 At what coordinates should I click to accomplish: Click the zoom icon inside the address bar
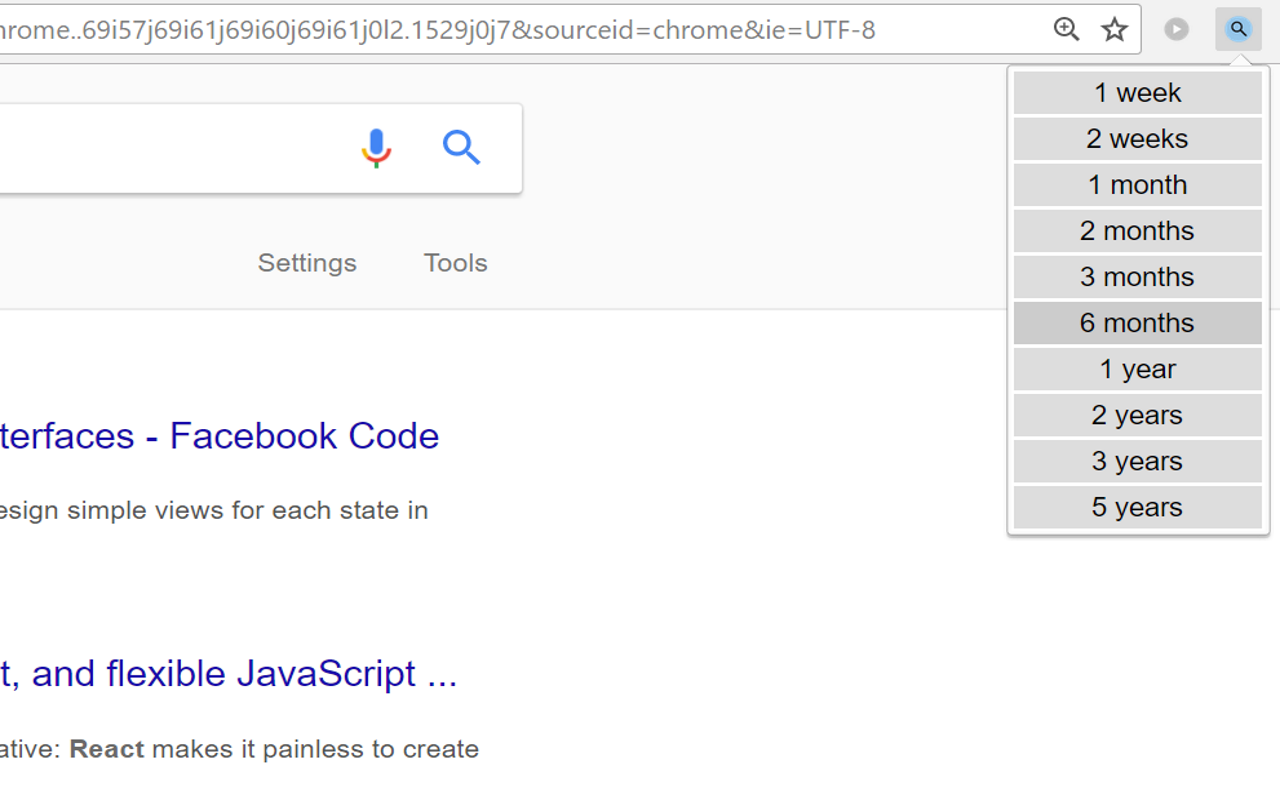coord(1066,29)
